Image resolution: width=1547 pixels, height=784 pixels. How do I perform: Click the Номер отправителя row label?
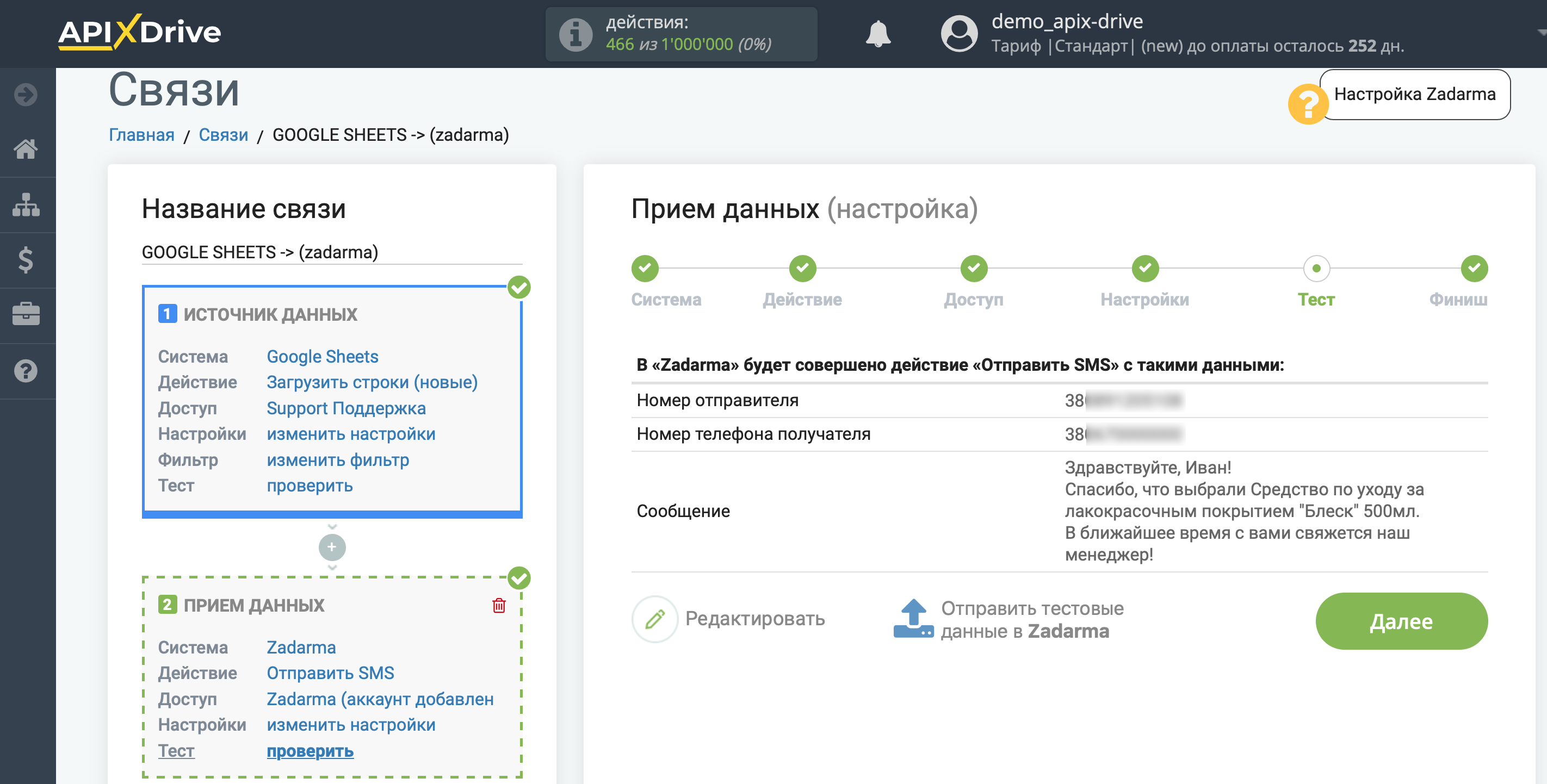tap(717, 400)
